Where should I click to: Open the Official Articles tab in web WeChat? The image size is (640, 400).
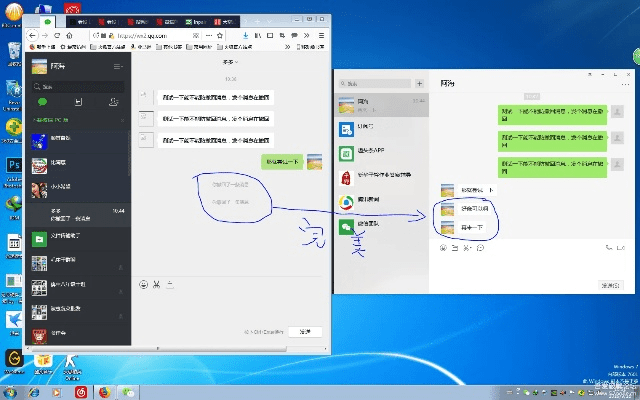[78, 102]
